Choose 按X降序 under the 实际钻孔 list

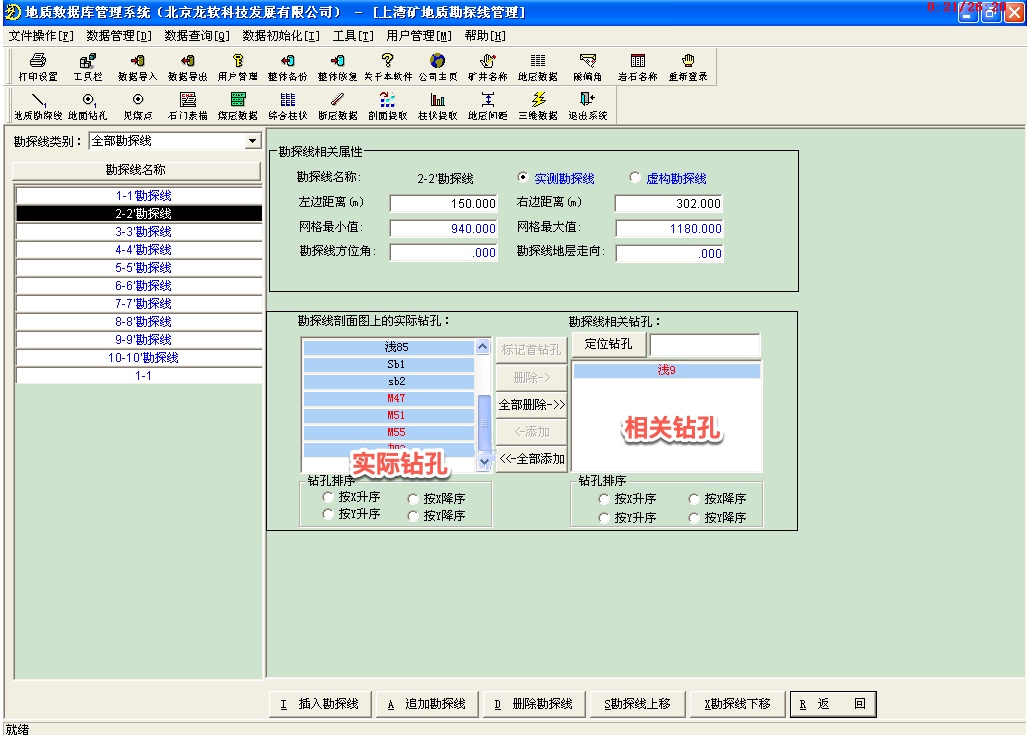tap(415, 498)
